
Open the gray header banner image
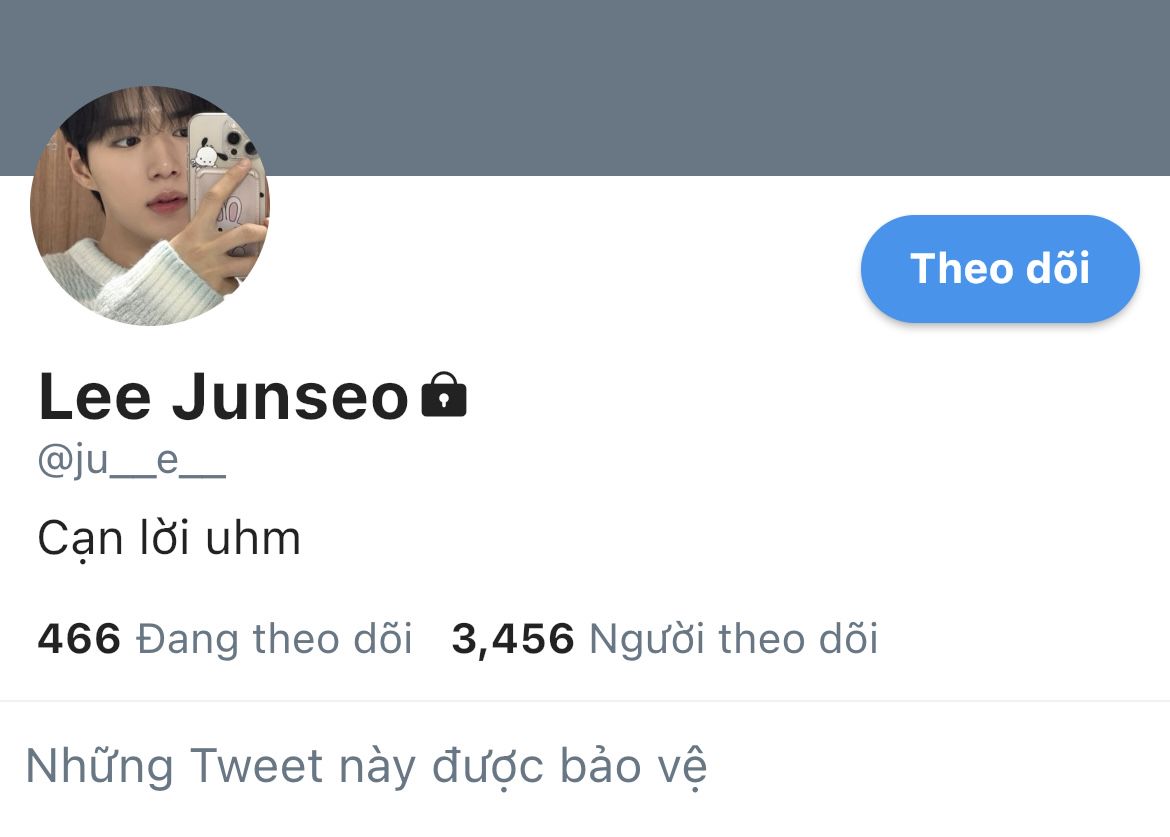click(585, 87)
